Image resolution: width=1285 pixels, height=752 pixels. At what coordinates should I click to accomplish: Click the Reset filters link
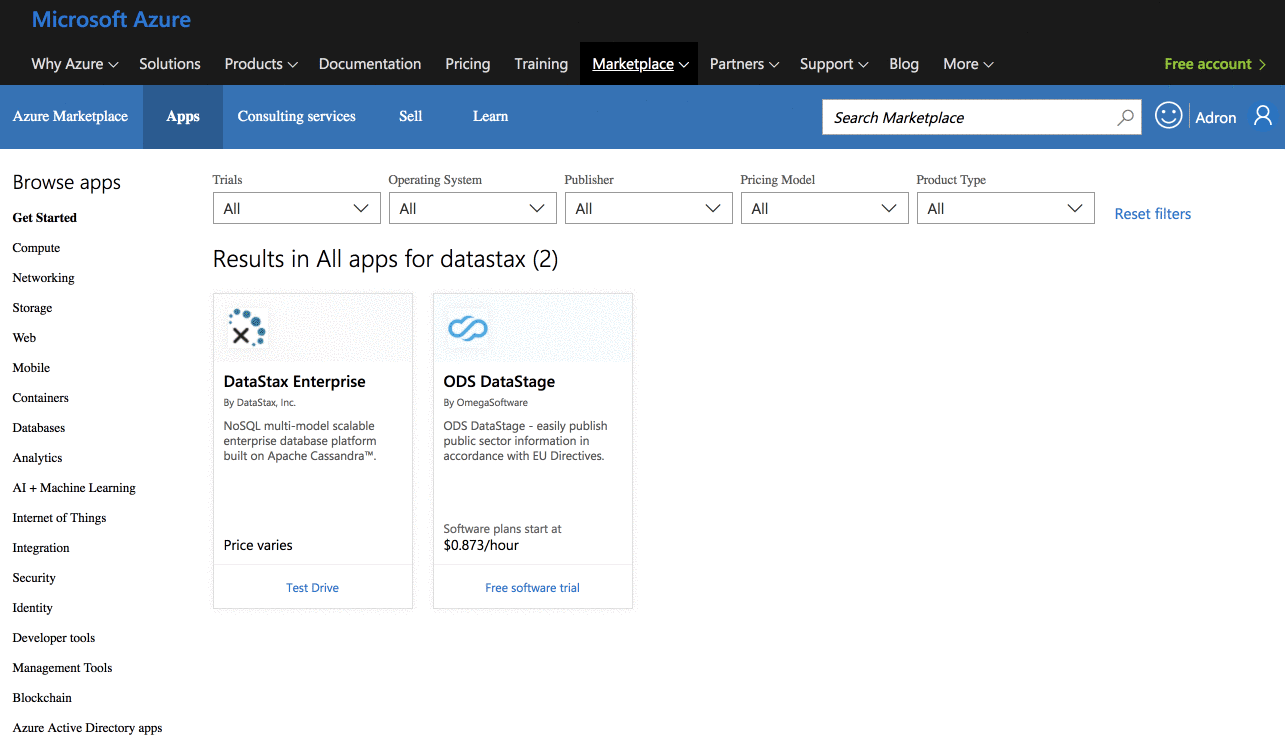coord(1153,214)
